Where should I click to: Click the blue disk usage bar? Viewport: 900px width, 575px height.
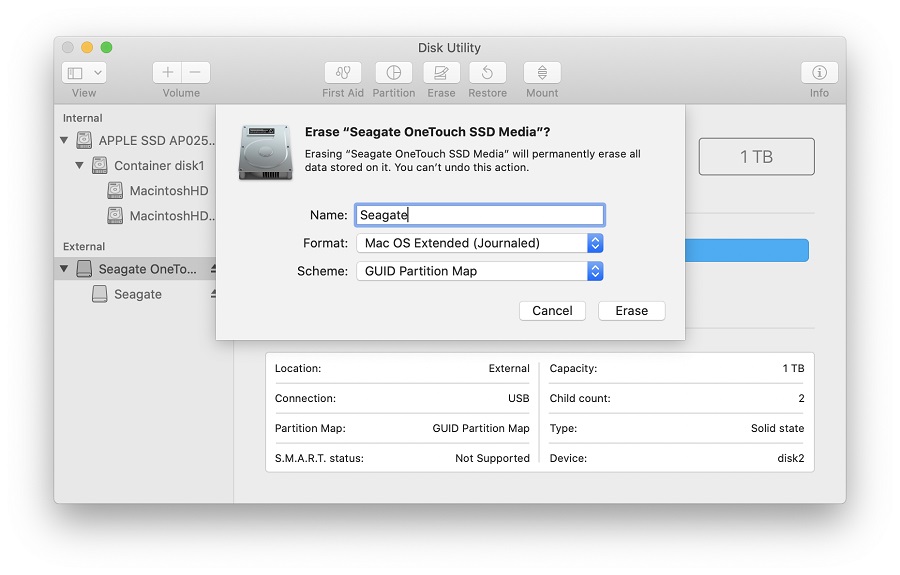747,250
